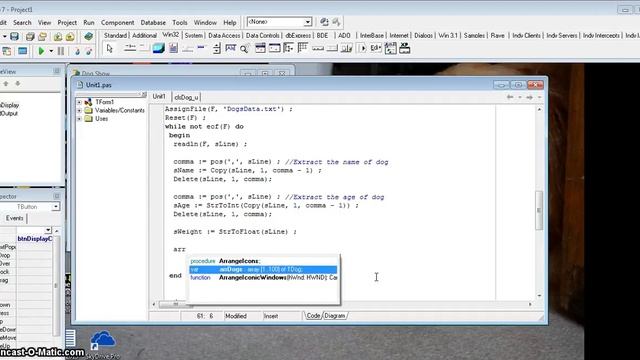Pick the XPManifest component from the palette
This screenshot has width=640, height=360.
404,49
